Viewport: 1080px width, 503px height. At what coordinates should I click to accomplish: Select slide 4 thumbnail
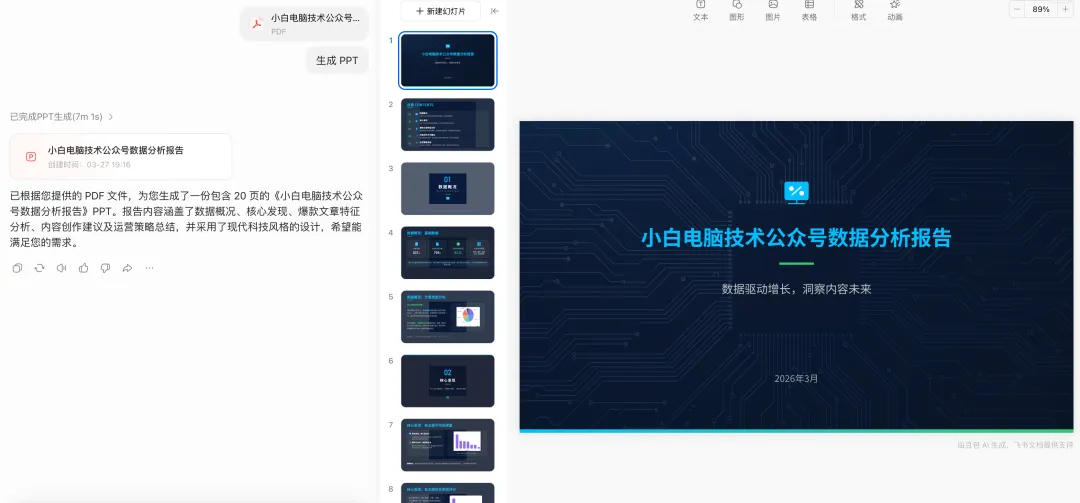tap(448, 252)
